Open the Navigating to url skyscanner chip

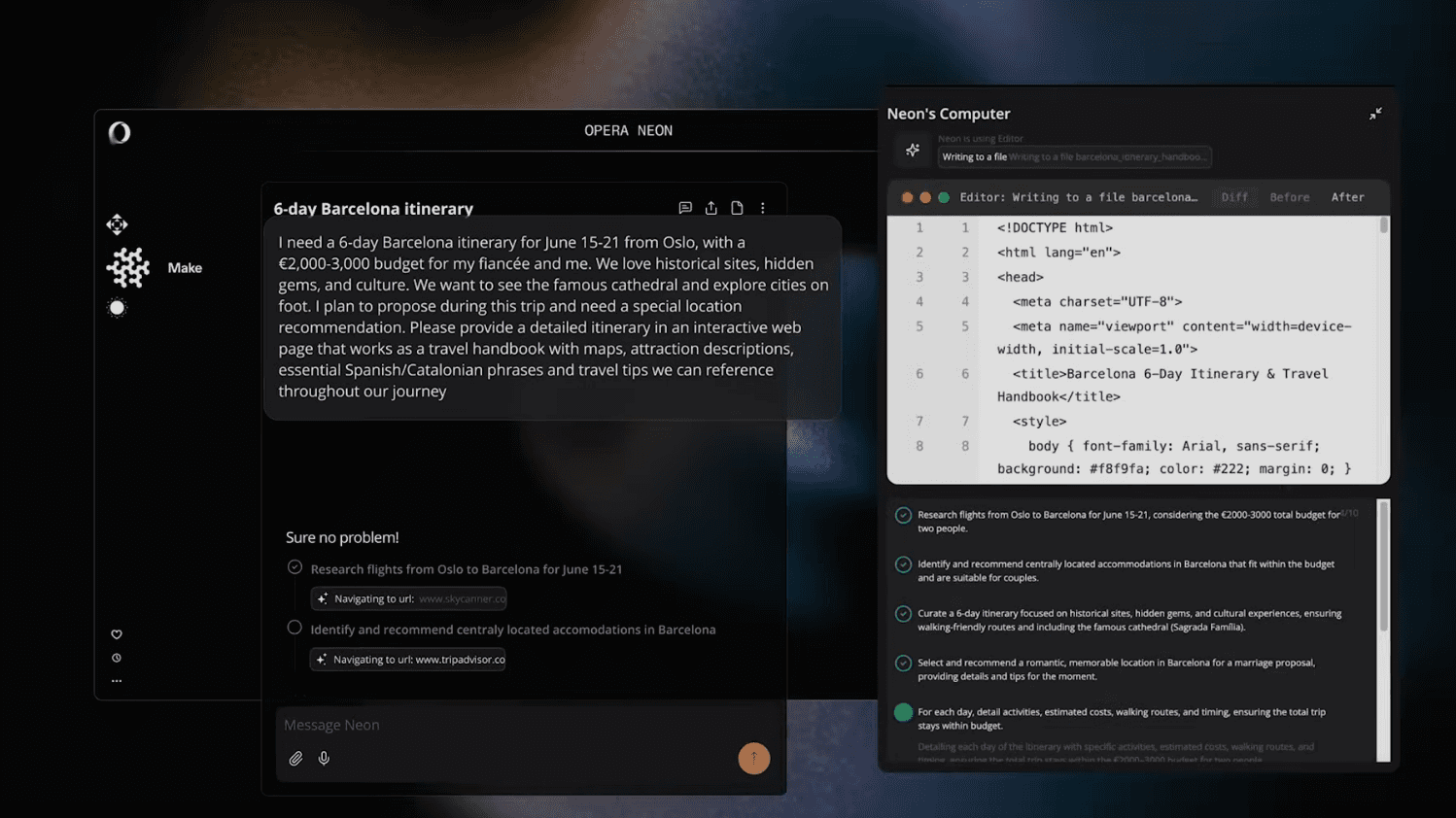coord(408,598)
